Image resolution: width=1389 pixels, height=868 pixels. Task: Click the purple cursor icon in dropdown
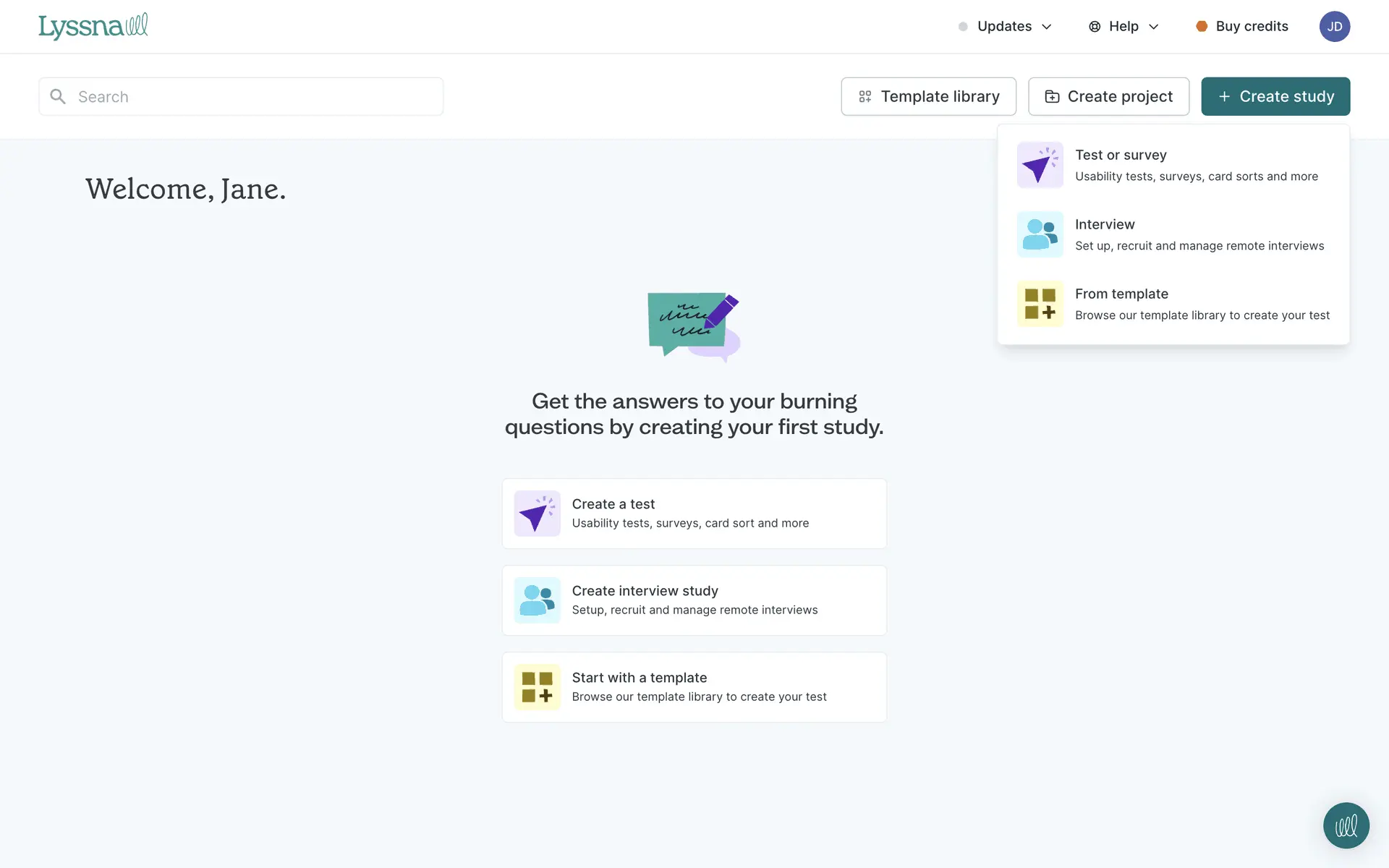(1040, 165)
